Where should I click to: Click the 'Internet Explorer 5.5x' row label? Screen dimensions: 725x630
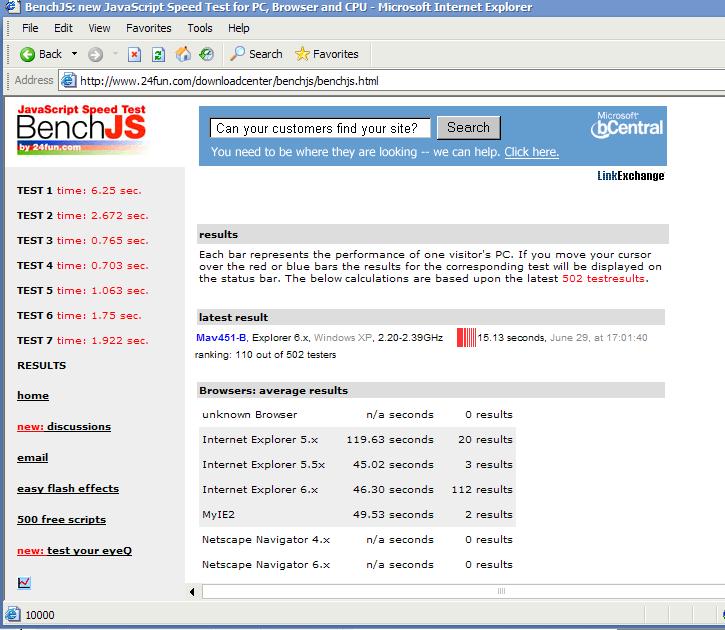coord(264,465)
